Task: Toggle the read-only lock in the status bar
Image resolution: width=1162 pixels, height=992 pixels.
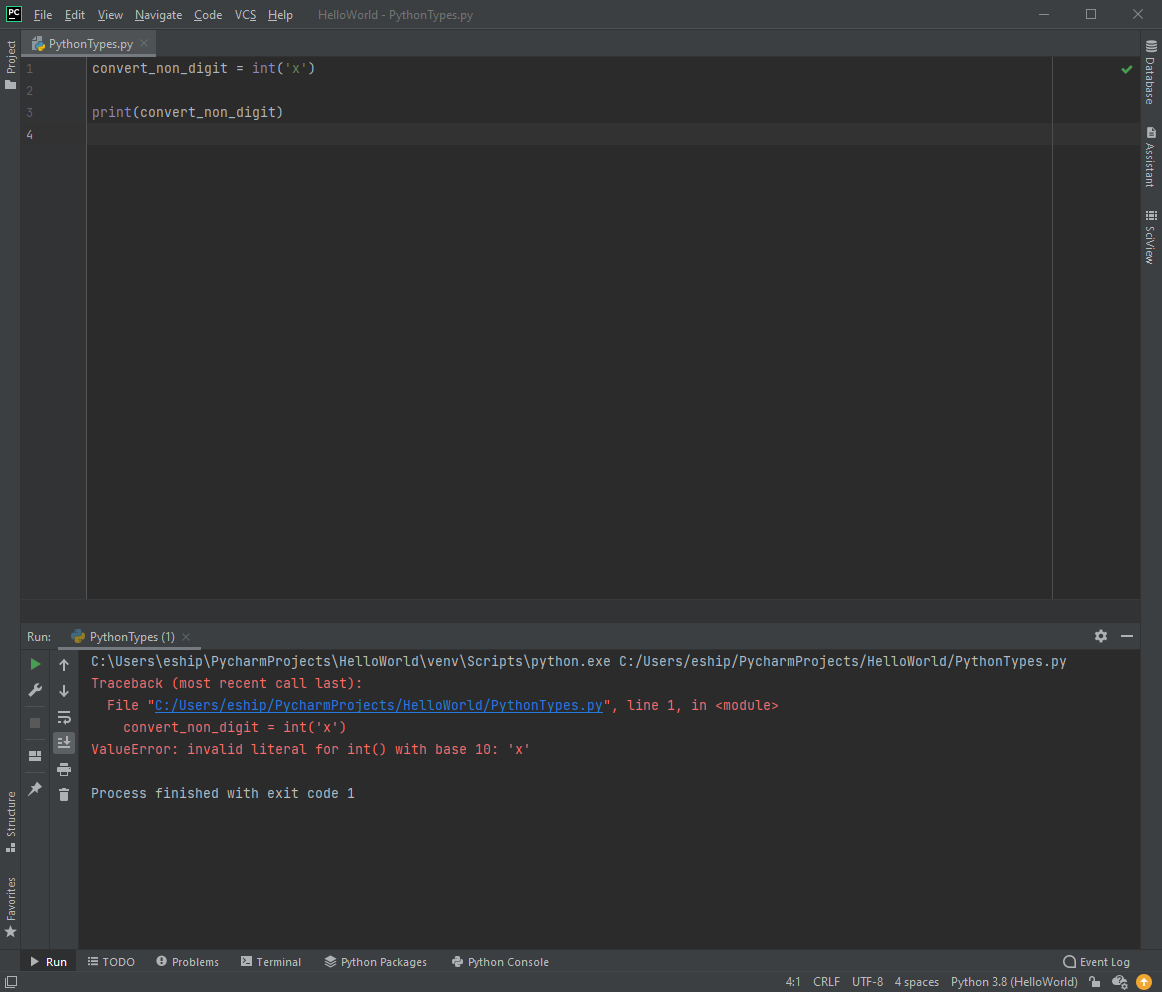Action: tap(1094, 982)
